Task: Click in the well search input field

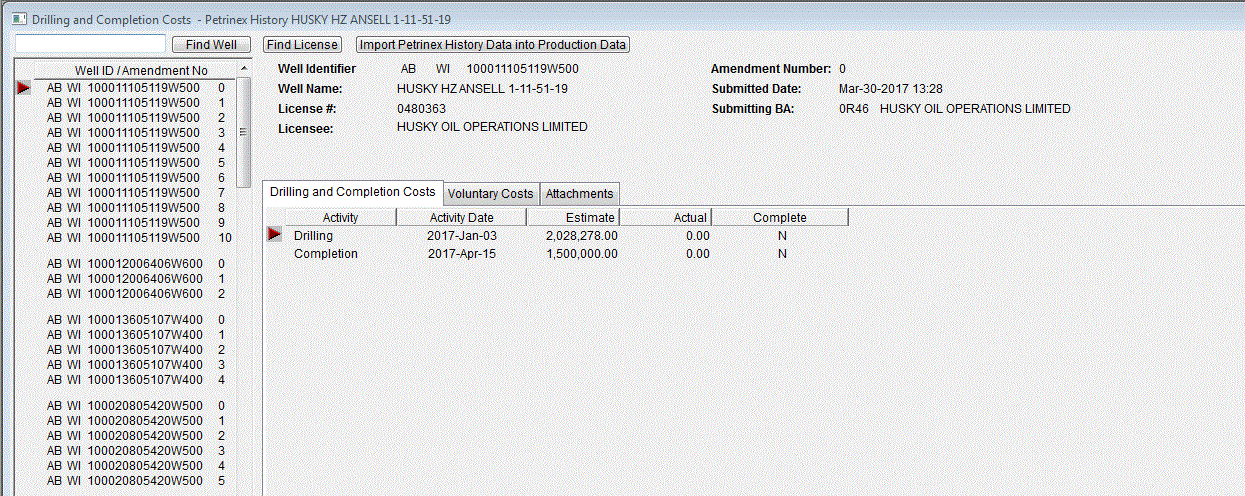Action: 90,45
